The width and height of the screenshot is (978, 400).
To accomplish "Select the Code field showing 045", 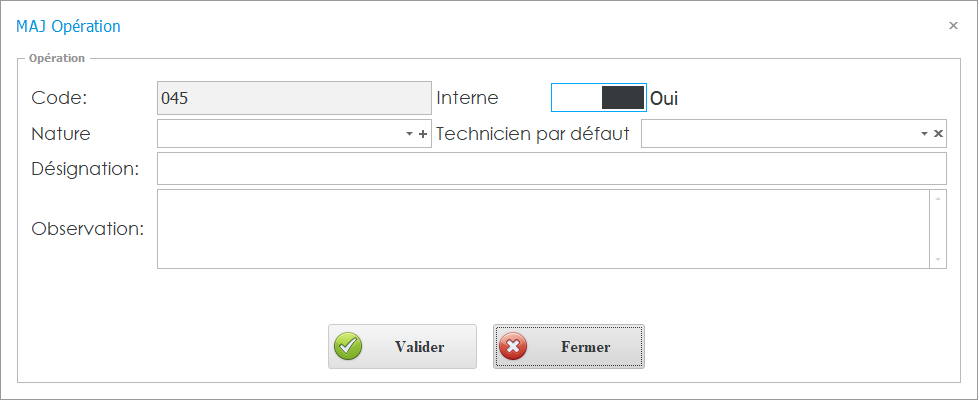I will point(294,98).
